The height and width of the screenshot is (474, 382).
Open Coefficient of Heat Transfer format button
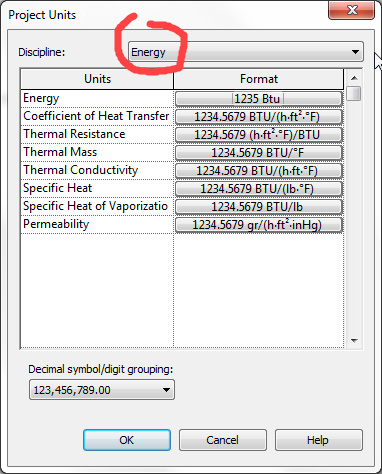[x=259, y=117]
